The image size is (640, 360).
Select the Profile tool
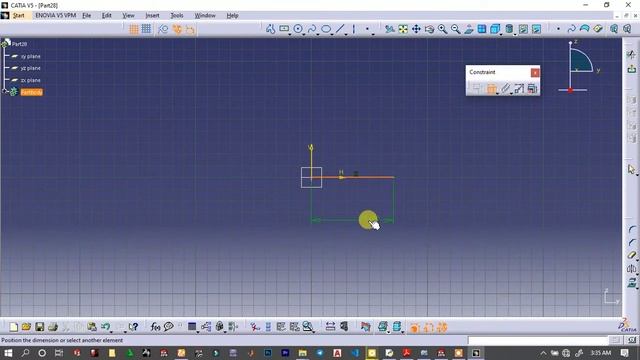270,29
